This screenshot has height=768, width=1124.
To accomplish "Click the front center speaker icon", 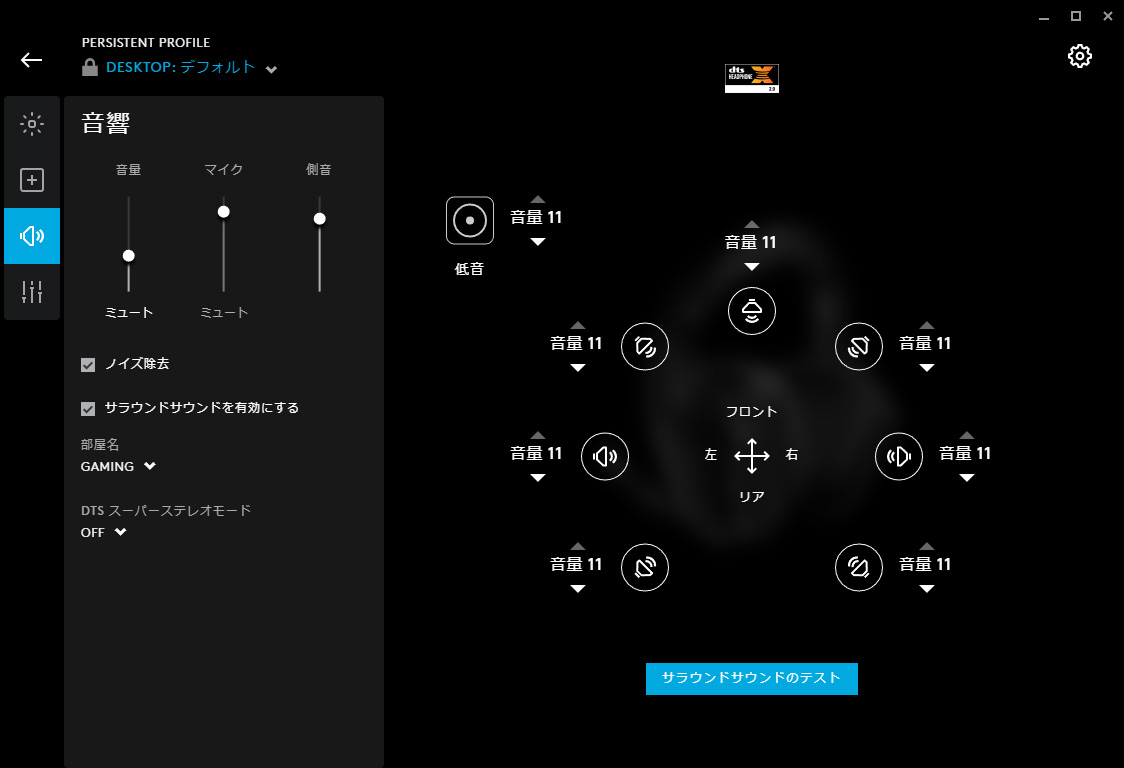I will click(751, 311).
